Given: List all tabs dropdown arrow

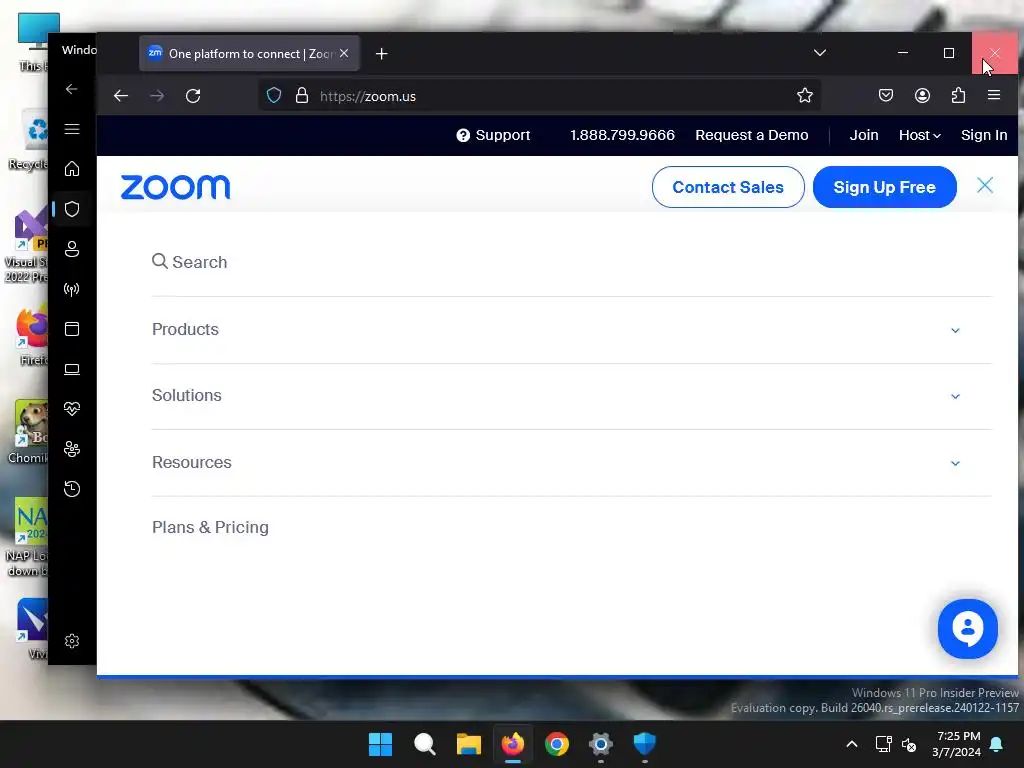Looking at the screenshot, I should click(820, 53).
